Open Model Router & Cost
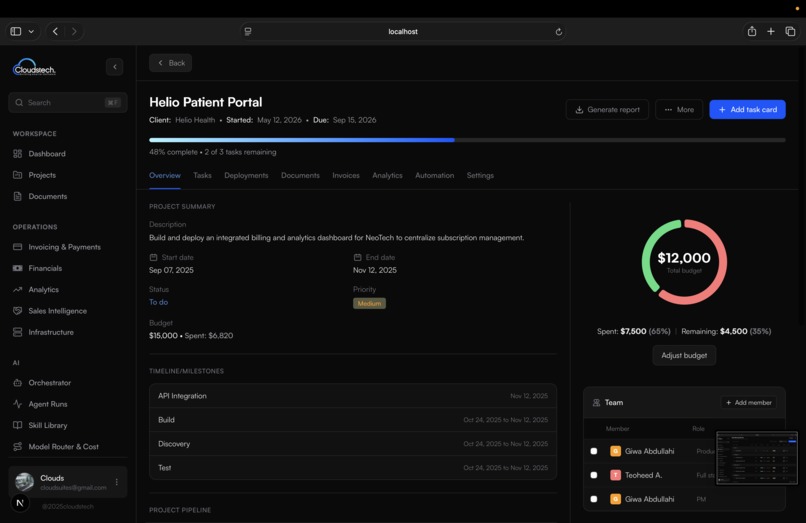 click(x=56, y=446)
